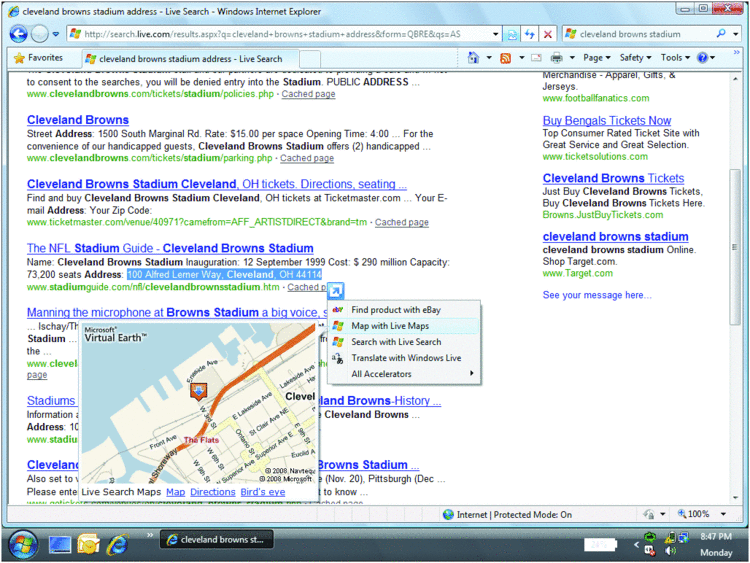Launch Internet Explorer from Quick Launch
The height and width of the screenshot is (563, 750).
(x=118, y=544)
